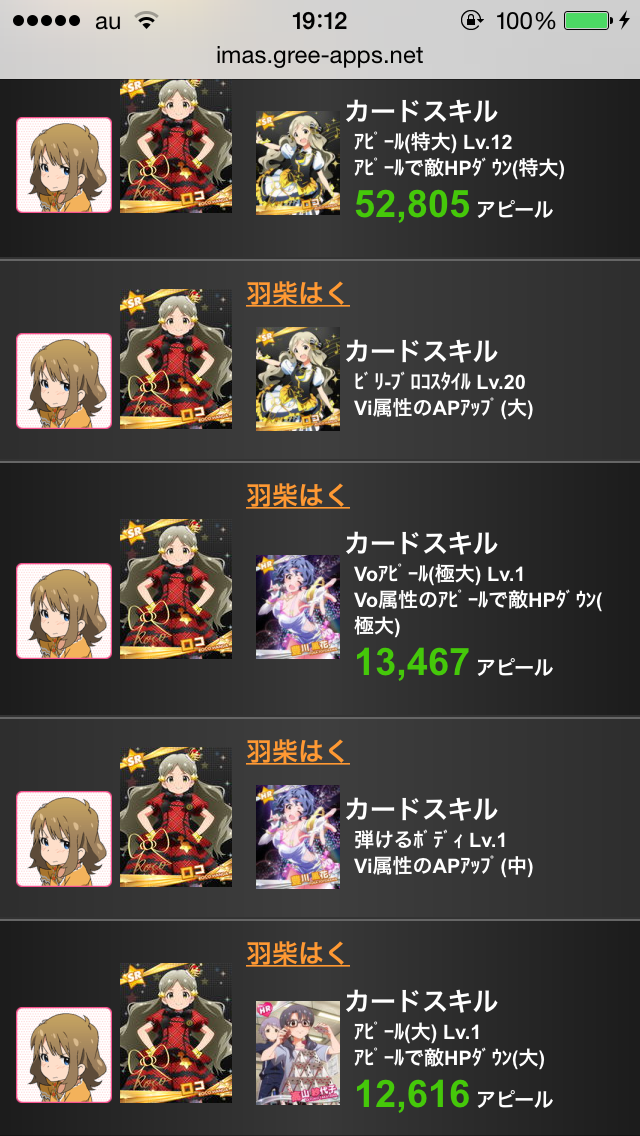The image size is (640, 1136).
Task: Tap the avatar icon in the ビリーブロコスタイル row
Action: click(x=64, y=381)
